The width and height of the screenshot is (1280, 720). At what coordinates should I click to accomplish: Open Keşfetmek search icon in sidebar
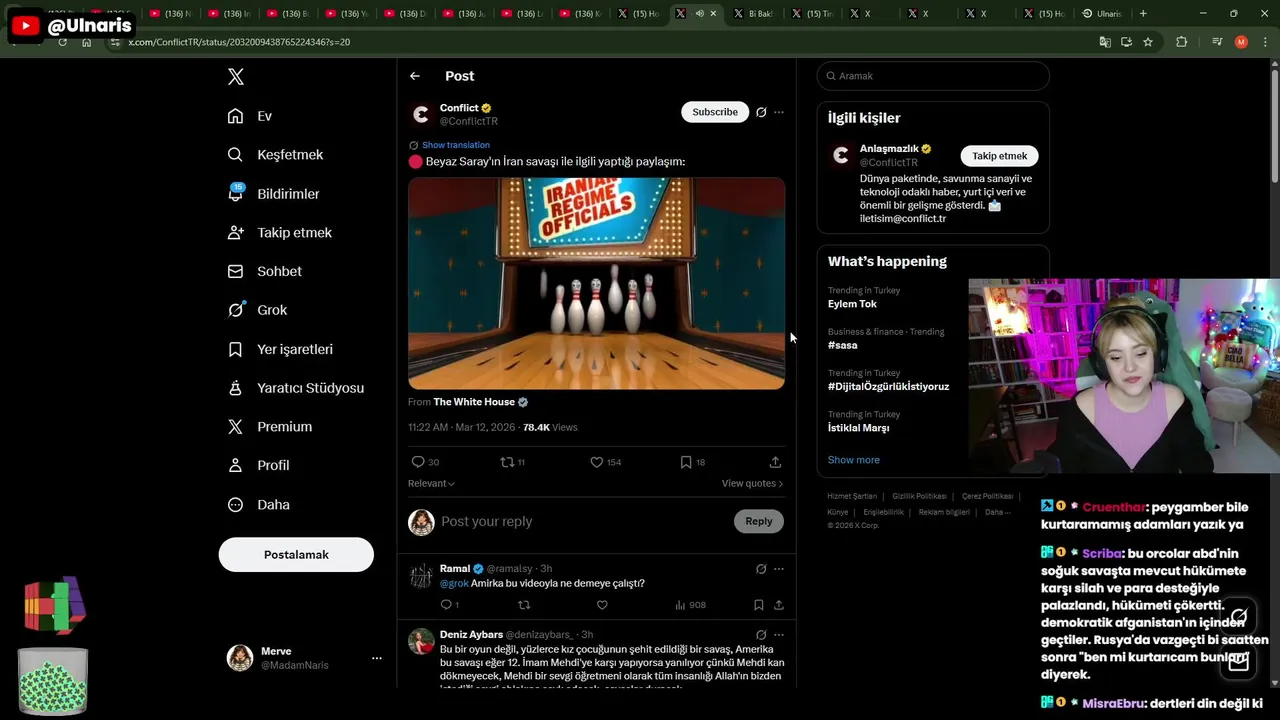(x=235, y=155)
